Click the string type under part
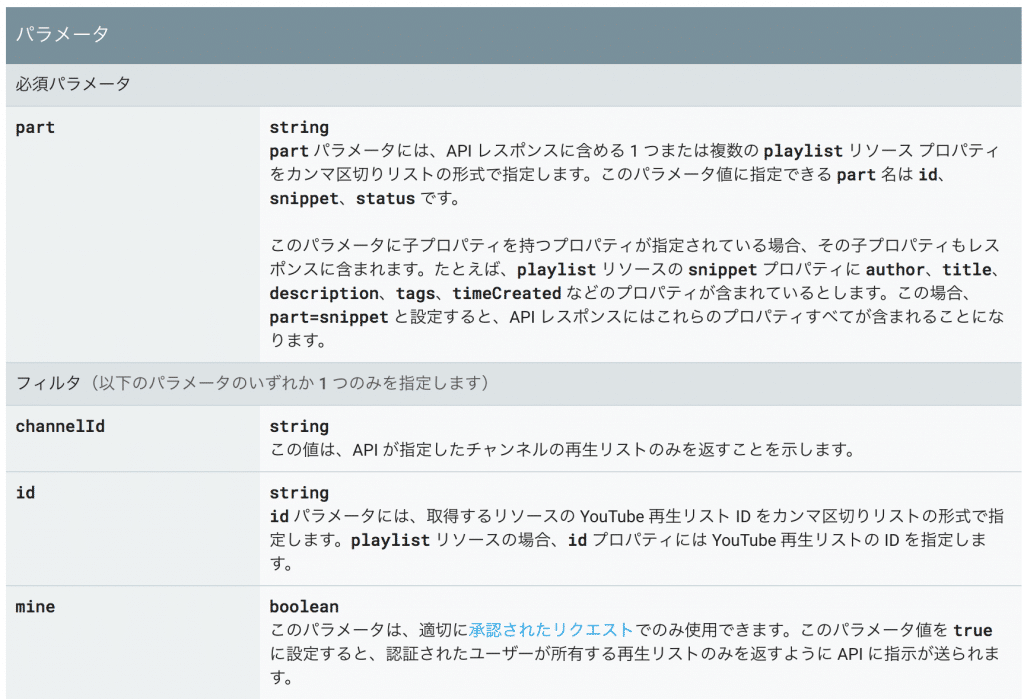 tap(299, 127)
